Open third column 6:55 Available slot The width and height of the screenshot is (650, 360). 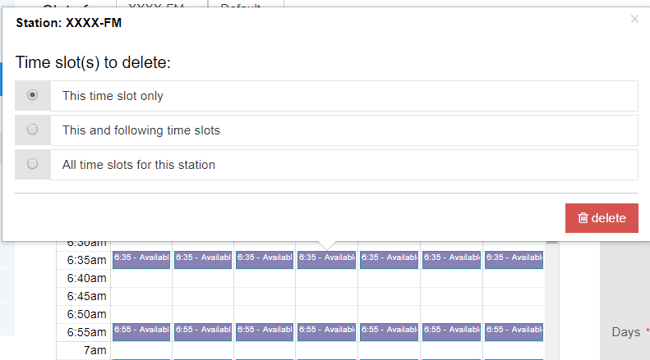264,332
